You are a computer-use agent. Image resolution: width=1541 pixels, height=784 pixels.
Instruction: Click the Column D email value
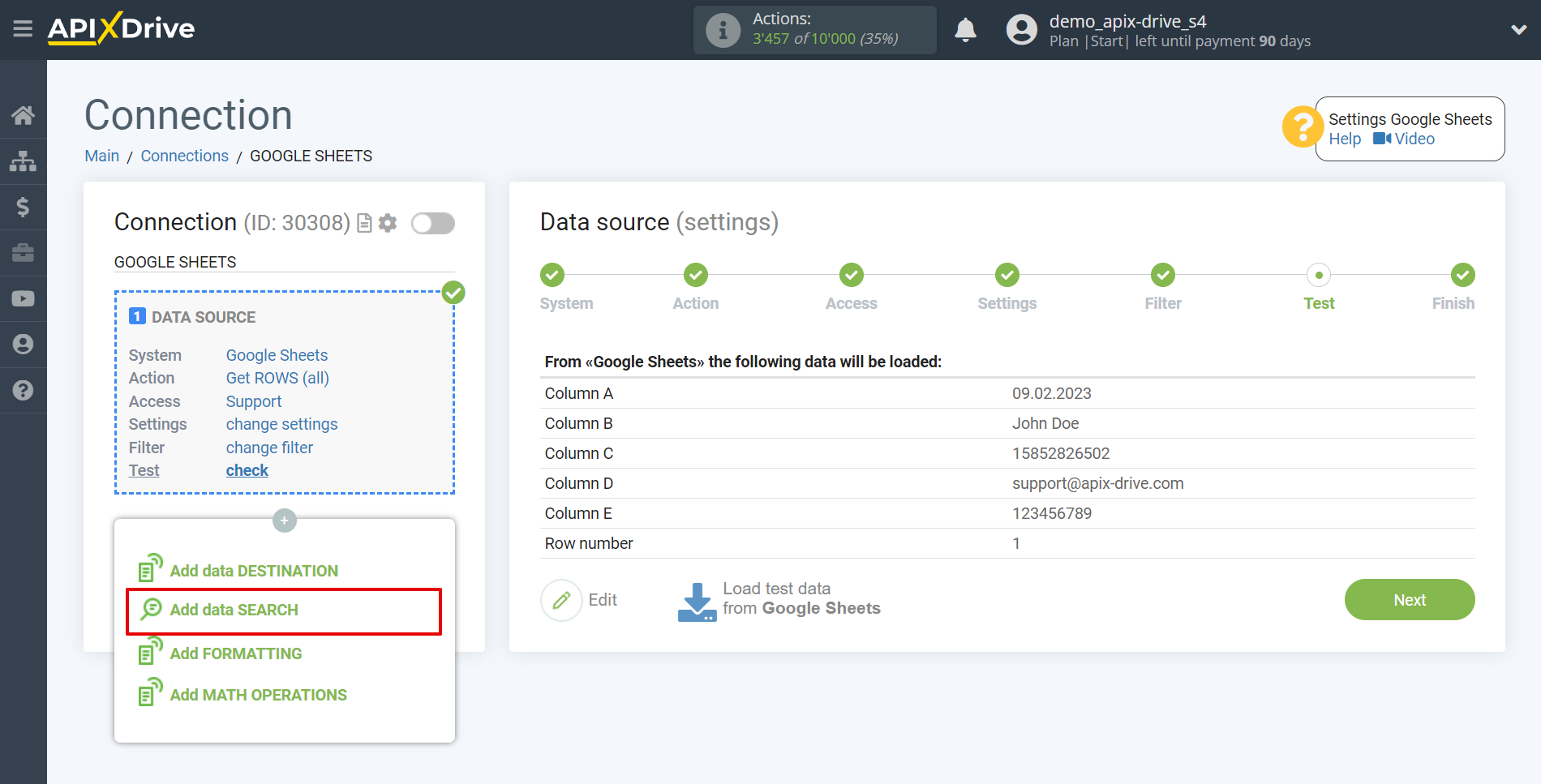(1097, 483)
